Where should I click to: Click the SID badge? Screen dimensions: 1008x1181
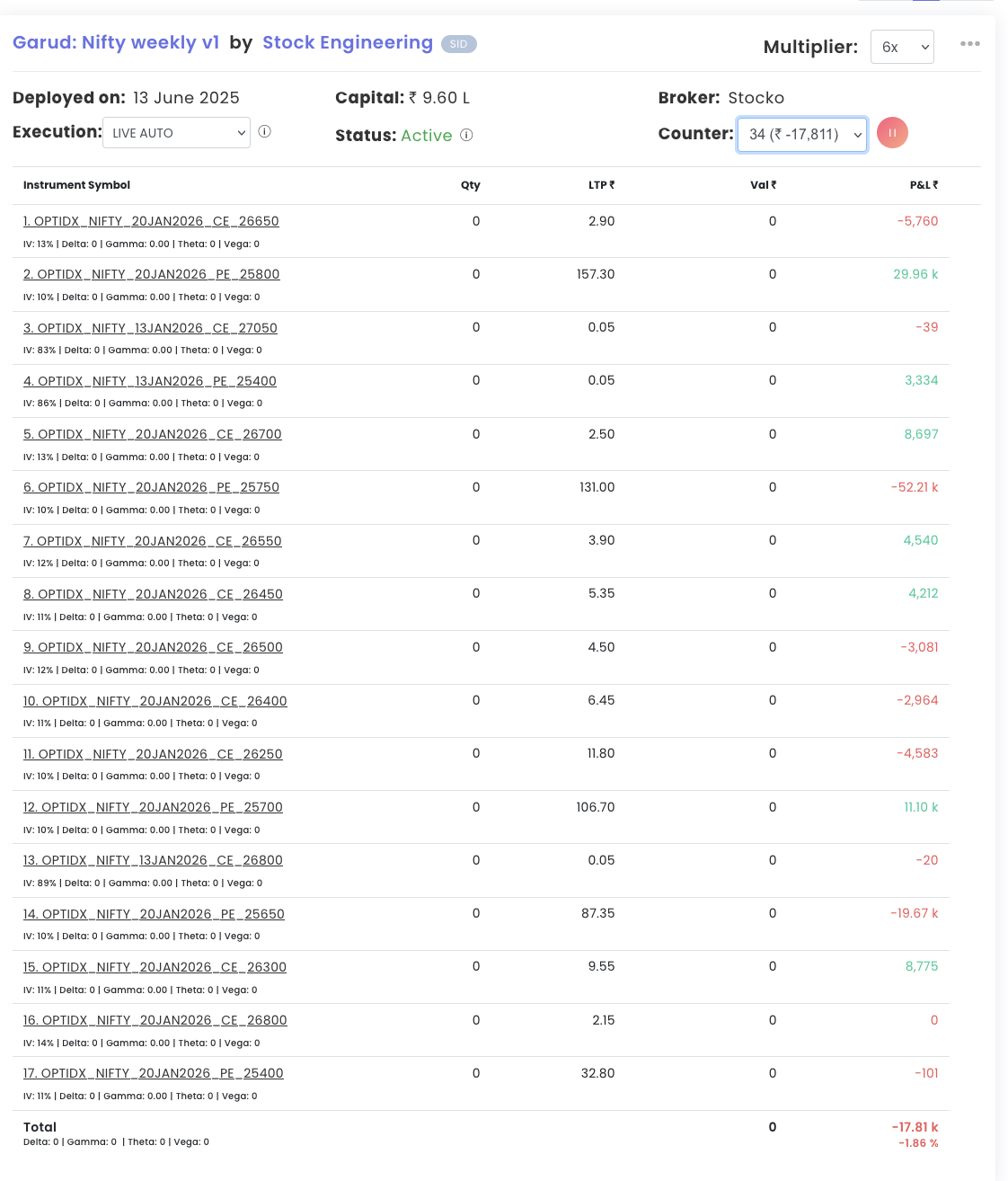(x=458, y=44)
